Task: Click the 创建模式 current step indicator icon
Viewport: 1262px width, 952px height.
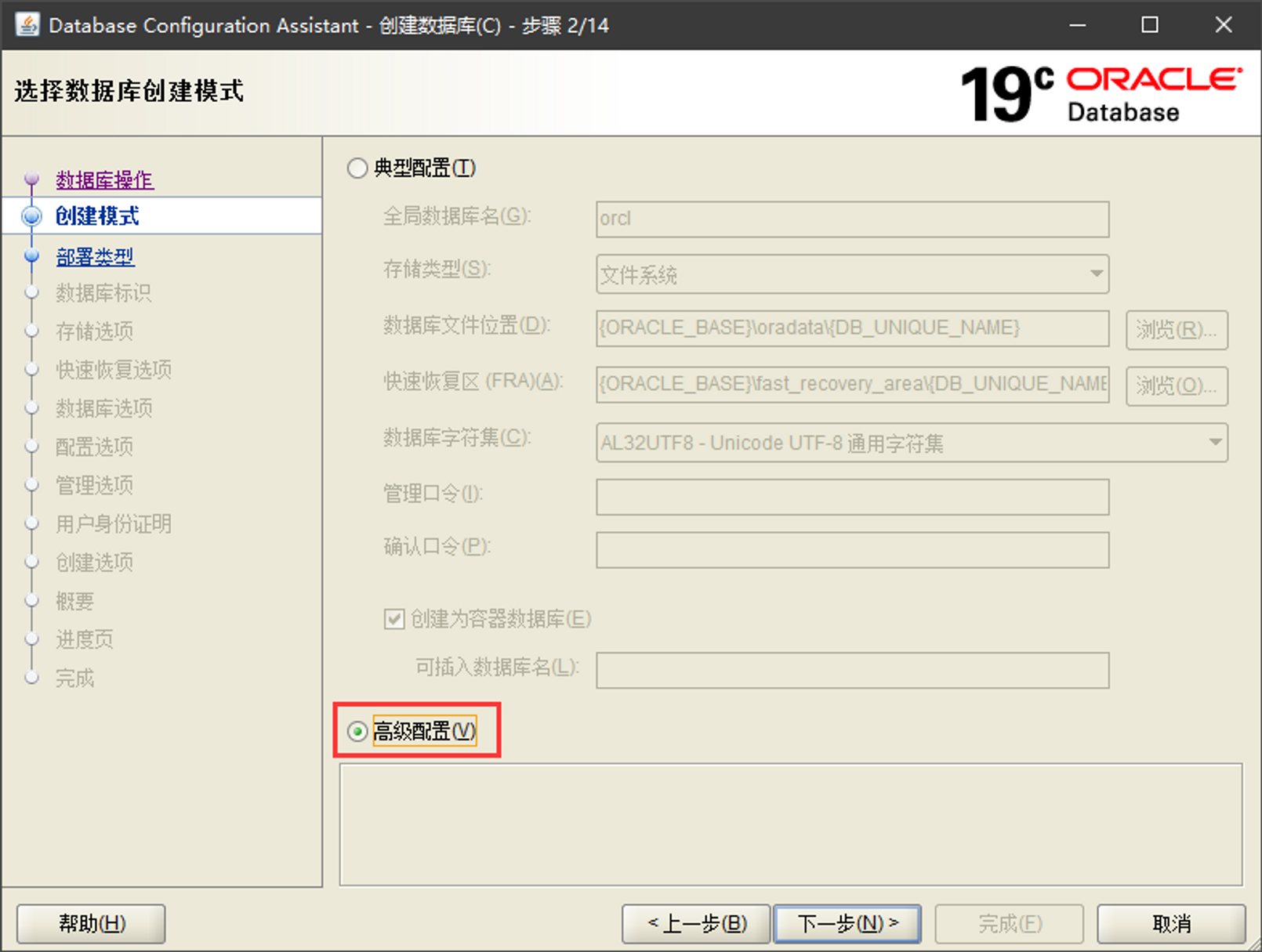Action: pyautogui.click(x=32, y=216)
